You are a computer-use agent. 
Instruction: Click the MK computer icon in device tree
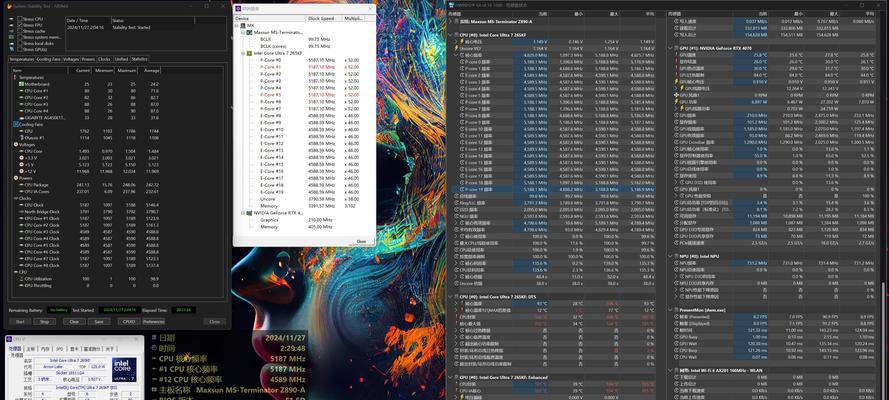coord(243,25)
